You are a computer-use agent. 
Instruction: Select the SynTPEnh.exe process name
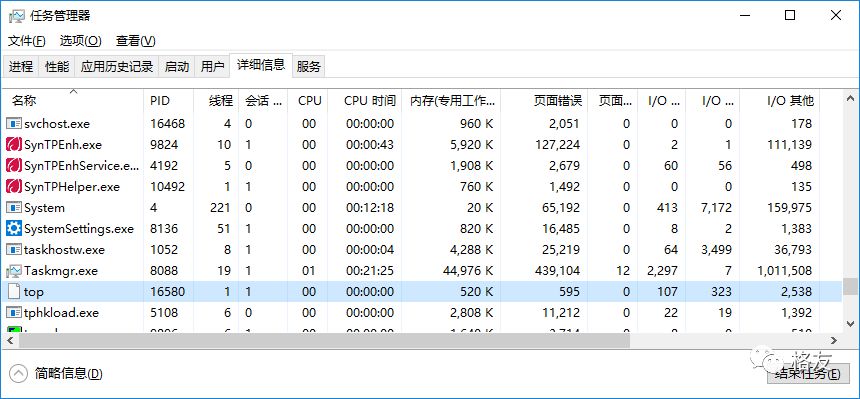pyautogui.click(x=63, y=145)
